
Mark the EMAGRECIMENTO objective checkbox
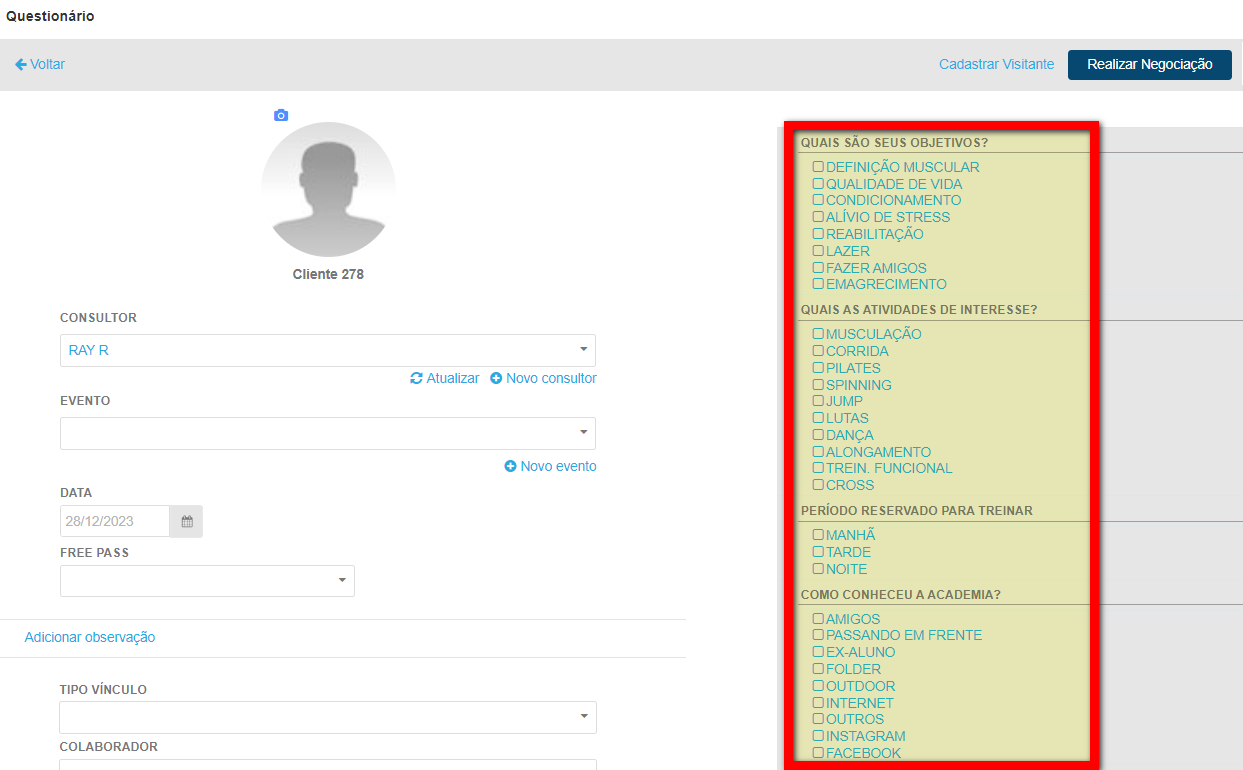point(818,284)
